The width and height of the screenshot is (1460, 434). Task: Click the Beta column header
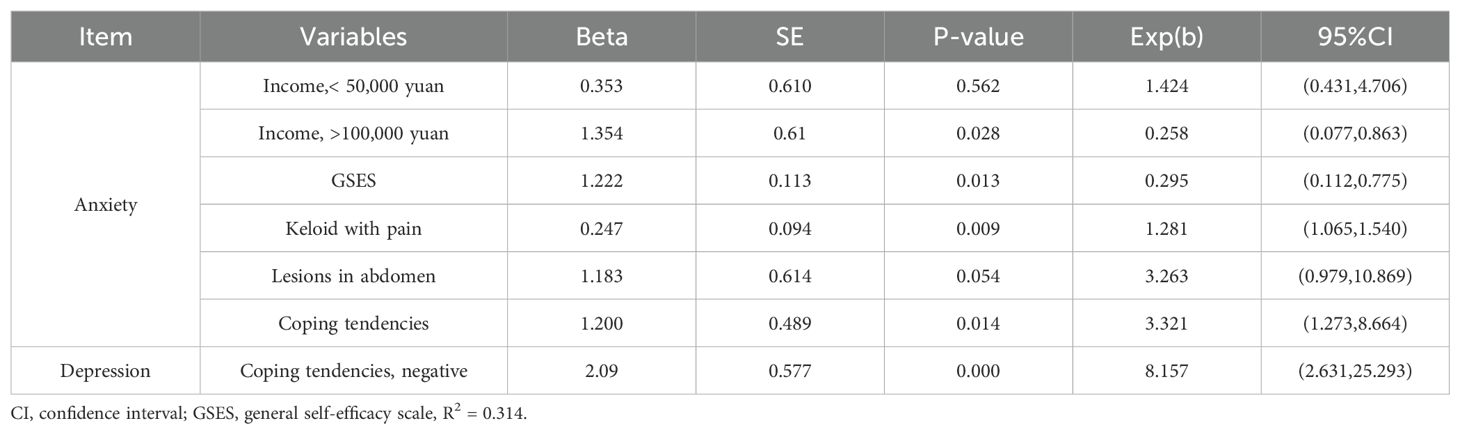click(602, 37)
